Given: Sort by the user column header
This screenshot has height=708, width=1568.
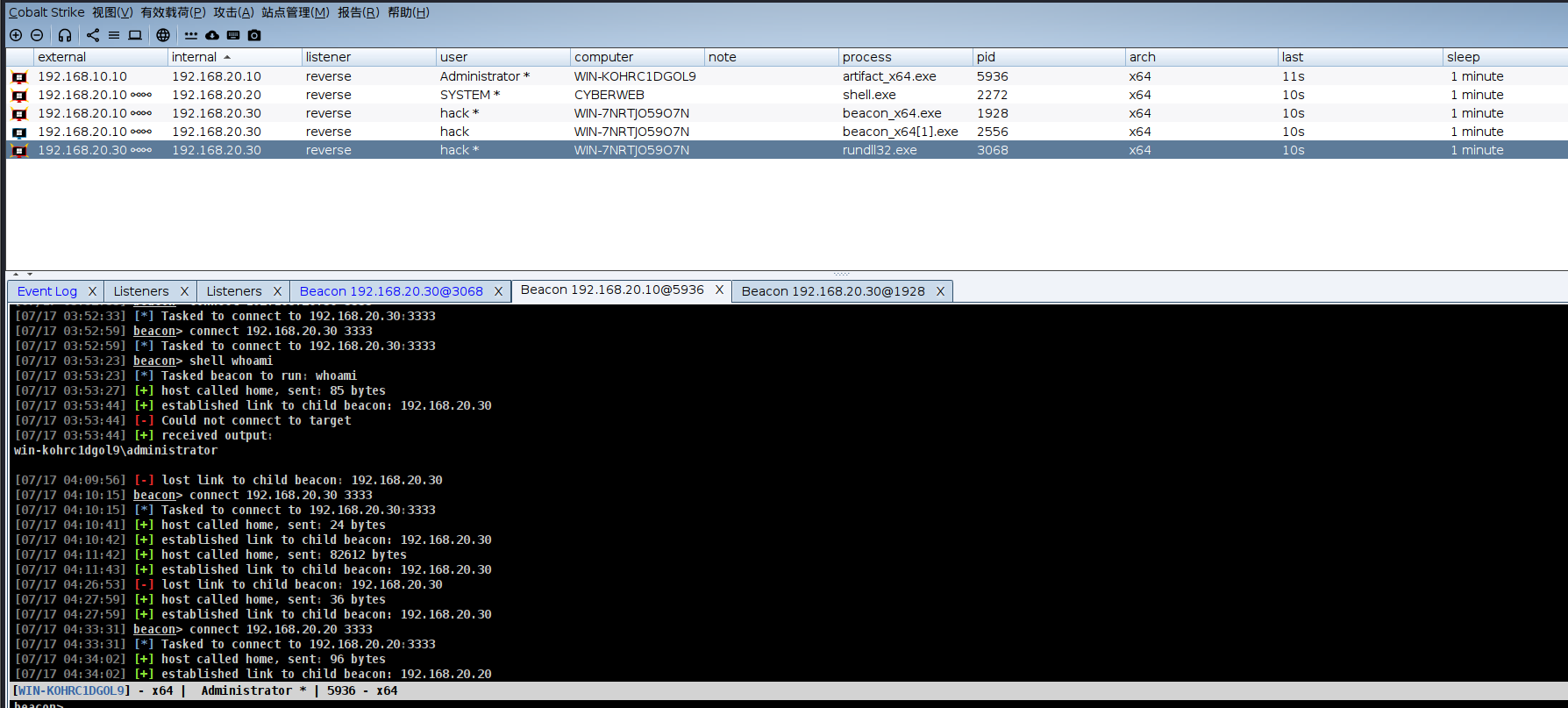Looking at the screenshot, I should pyautogui.click(x=502, y=57).
